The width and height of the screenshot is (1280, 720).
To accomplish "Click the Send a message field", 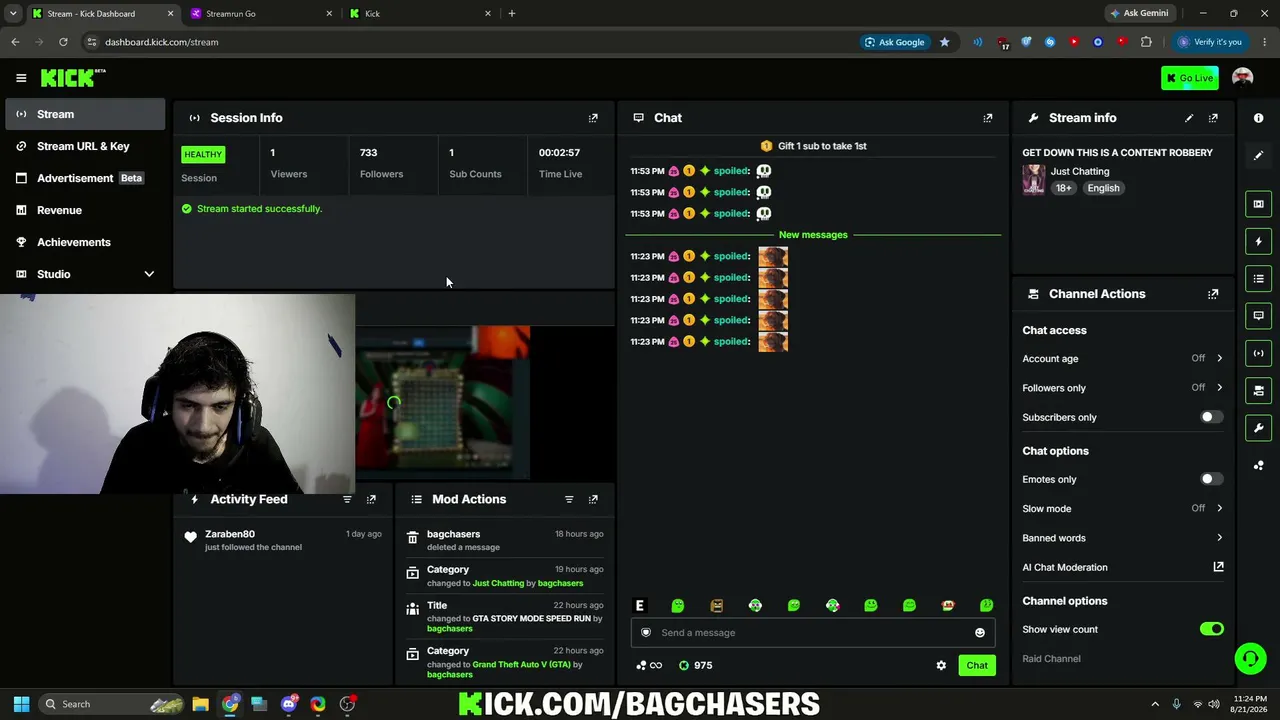I will point(812,633).
